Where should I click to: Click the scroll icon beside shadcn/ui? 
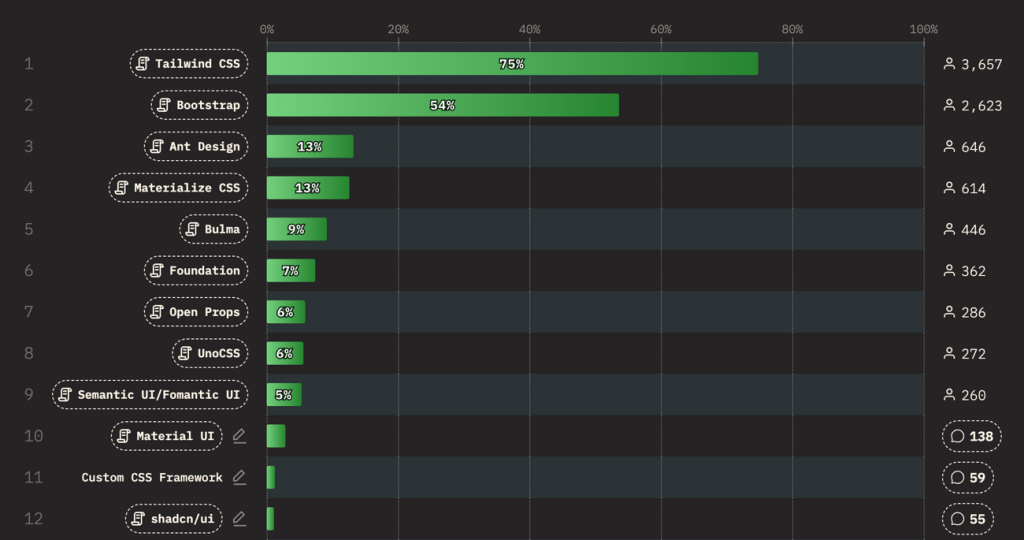(x=138, y=518)
